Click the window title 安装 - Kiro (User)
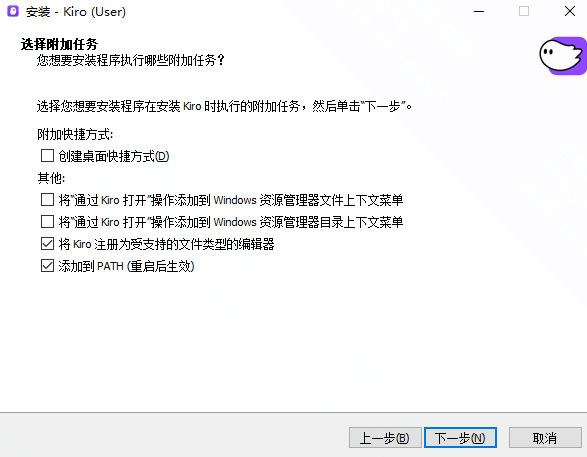This screenshot has width=587, height=457. tap(76, 12)
